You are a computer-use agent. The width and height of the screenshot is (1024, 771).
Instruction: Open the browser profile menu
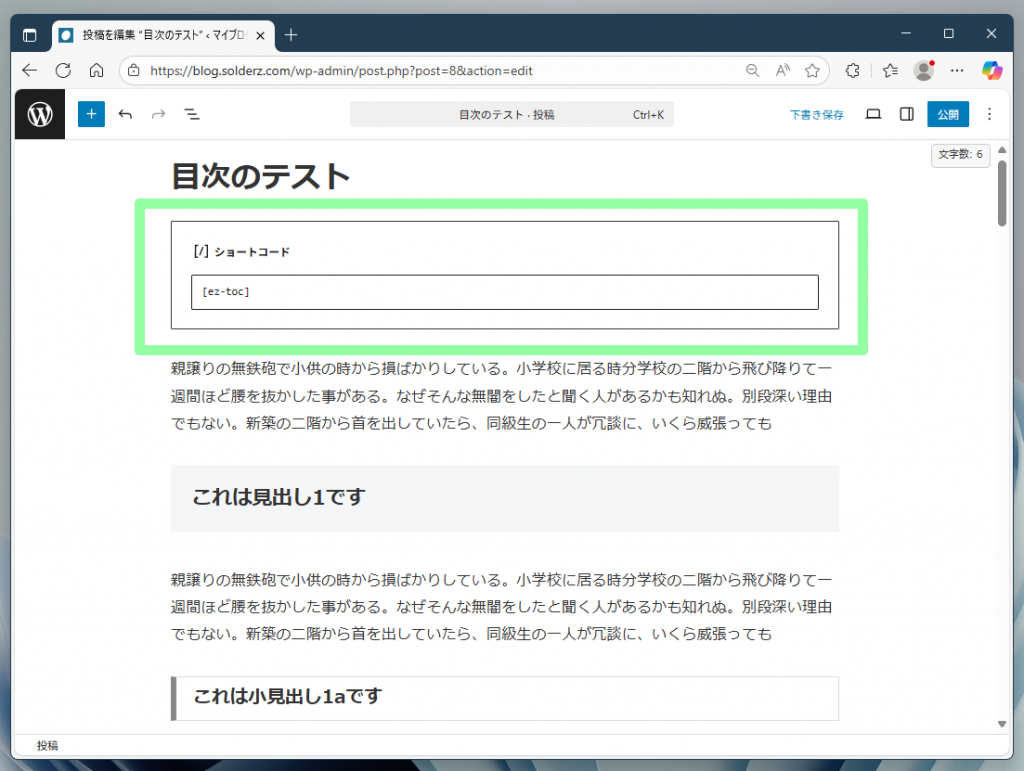click(x=922, y=70)
